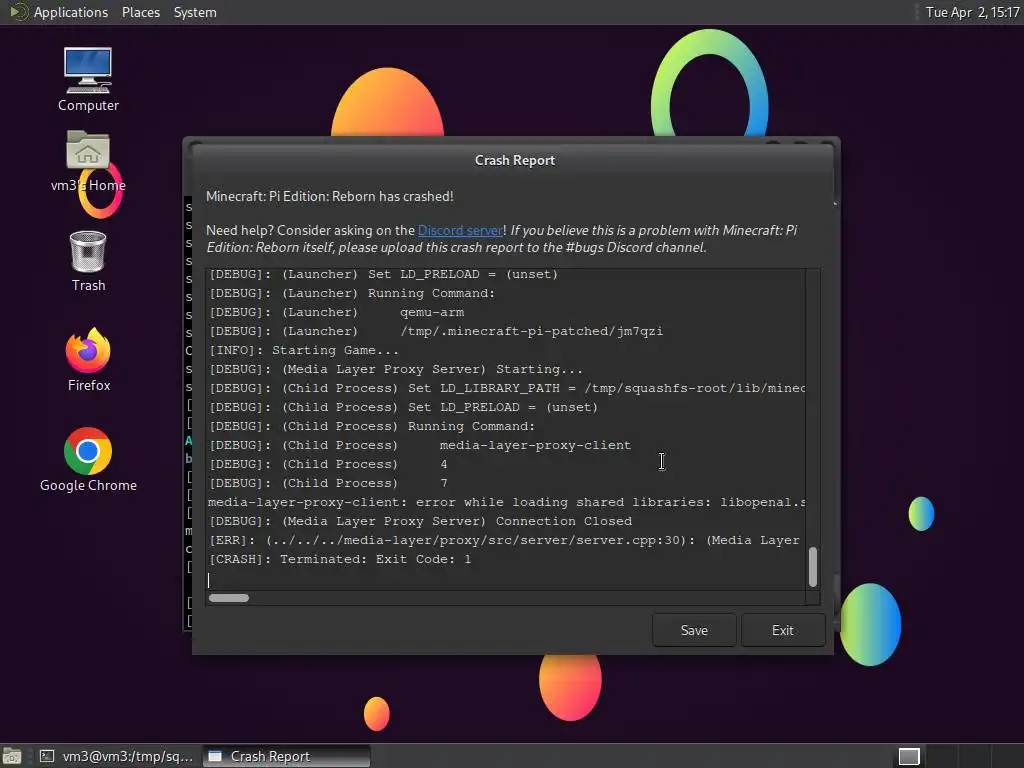This screenshot has width=1024, height=768.
Task: Click the '(Media Layer Proxy Server) Starting...' line
Action: coord(395,370)
